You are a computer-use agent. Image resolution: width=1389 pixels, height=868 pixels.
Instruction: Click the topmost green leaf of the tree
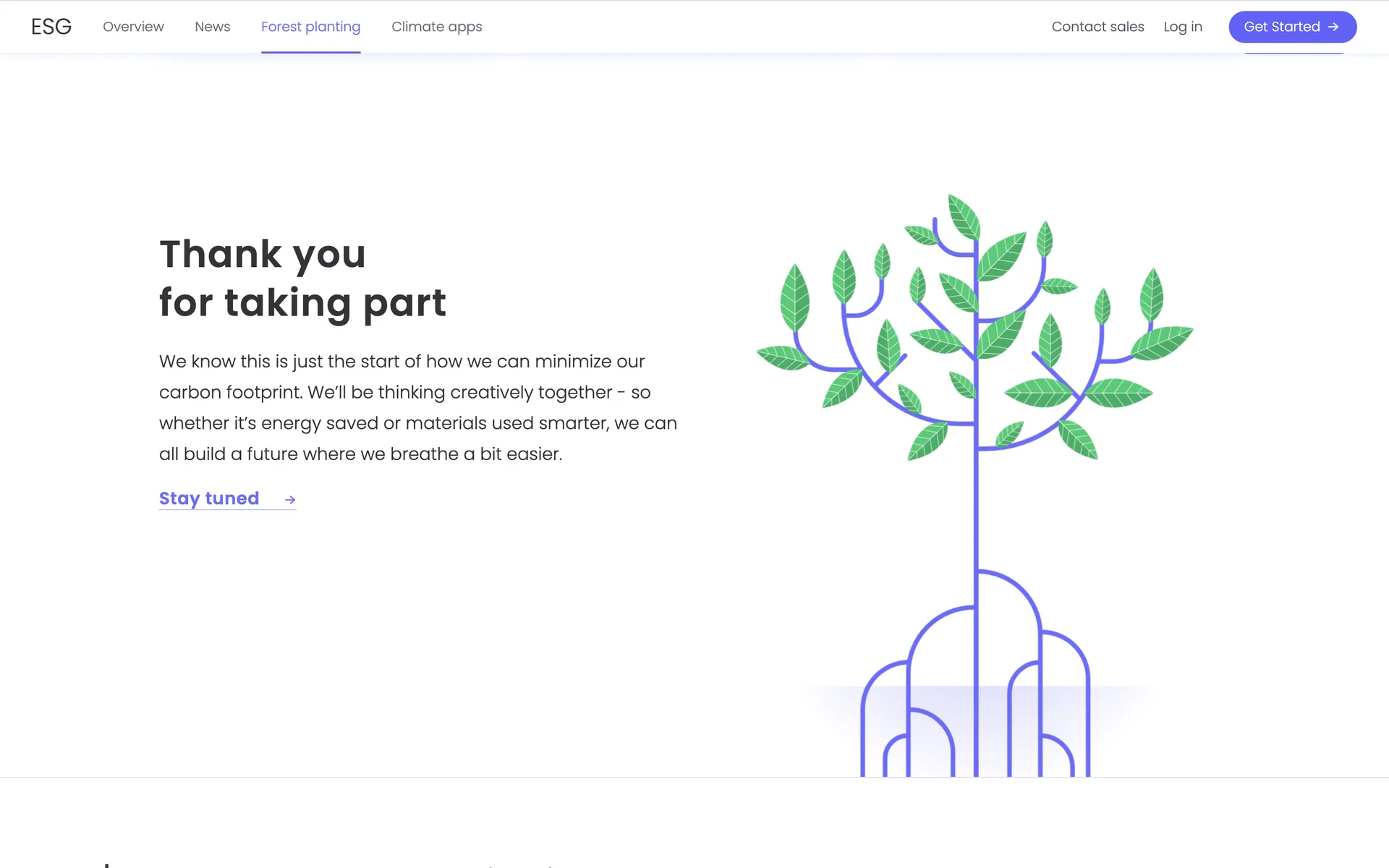[x=965, y=216]
